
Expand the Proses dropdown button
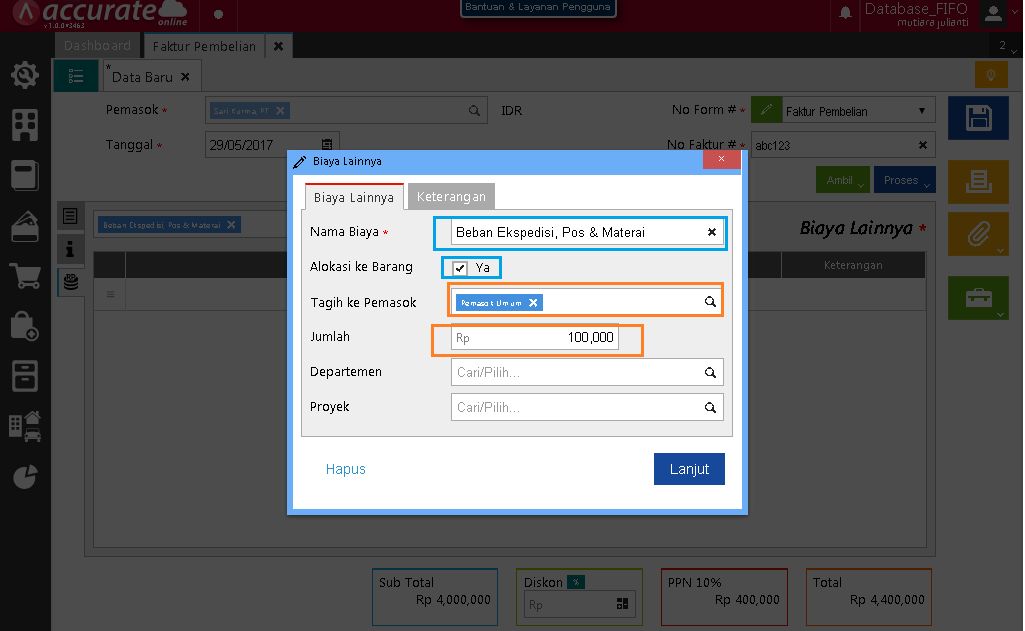(904, 180)
